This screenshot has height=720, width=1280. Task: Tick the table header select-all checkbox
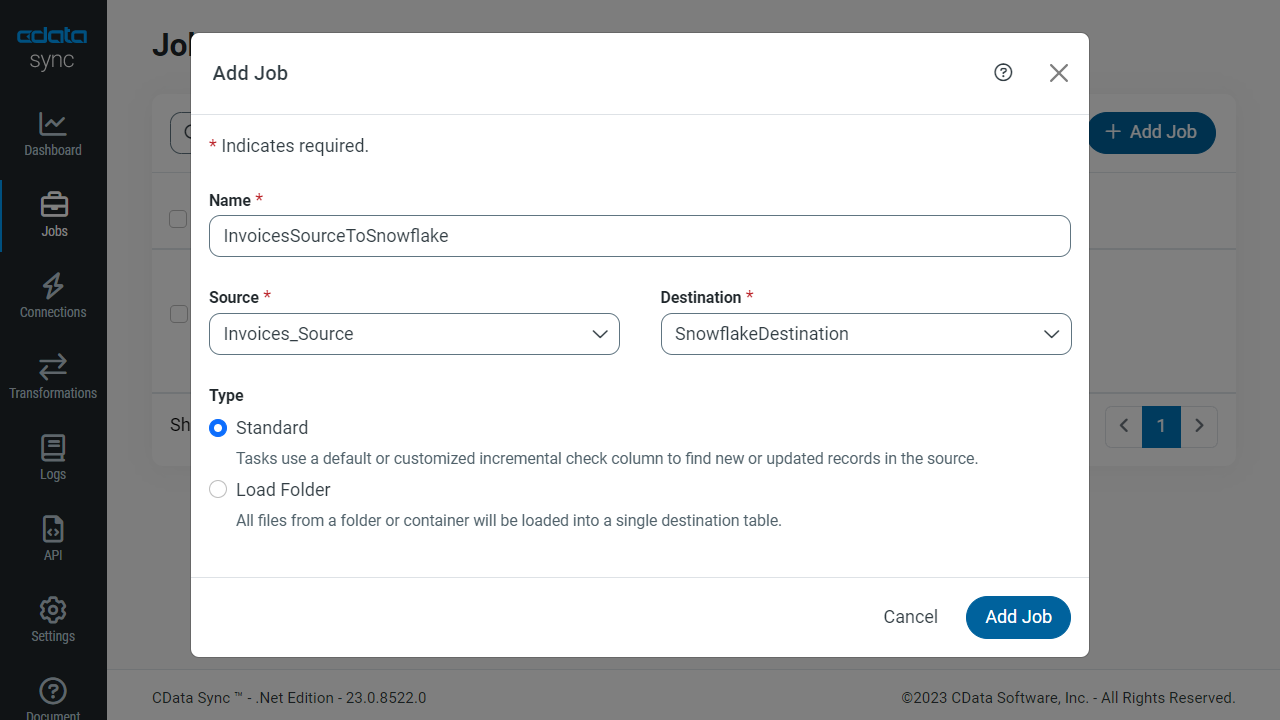tap(178, 219)
